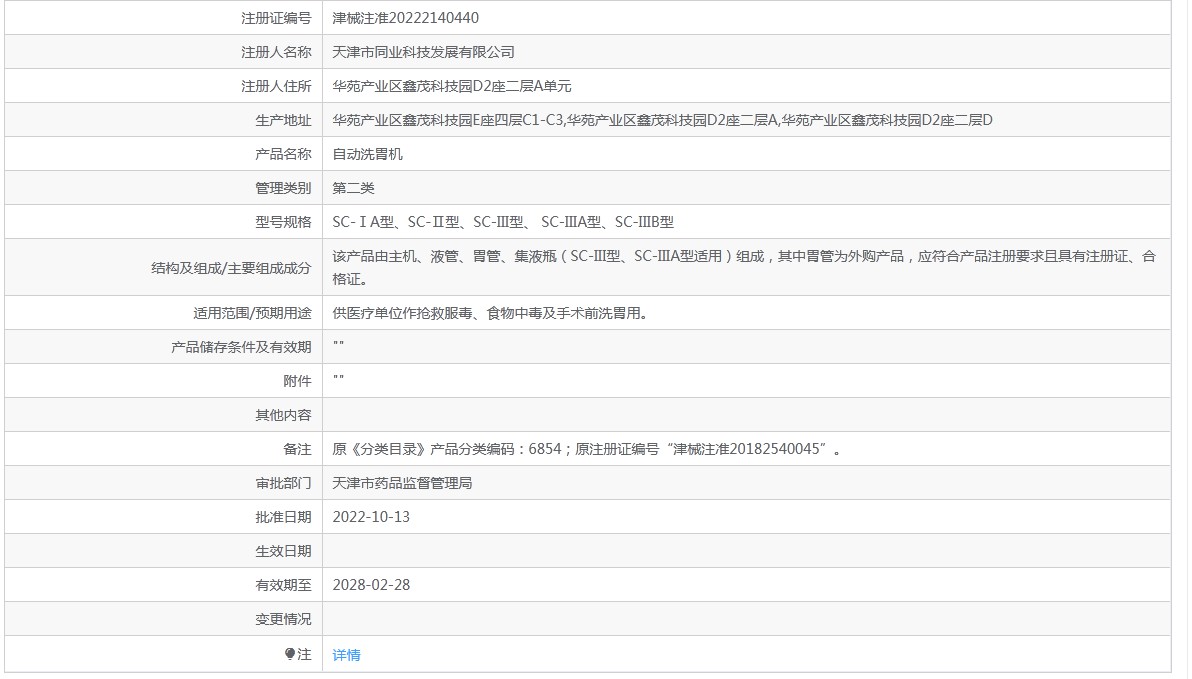Click the composition text starting 该产品由主机
The height and width of the screenshot is (679, 1192).
[x=744, y=268]
